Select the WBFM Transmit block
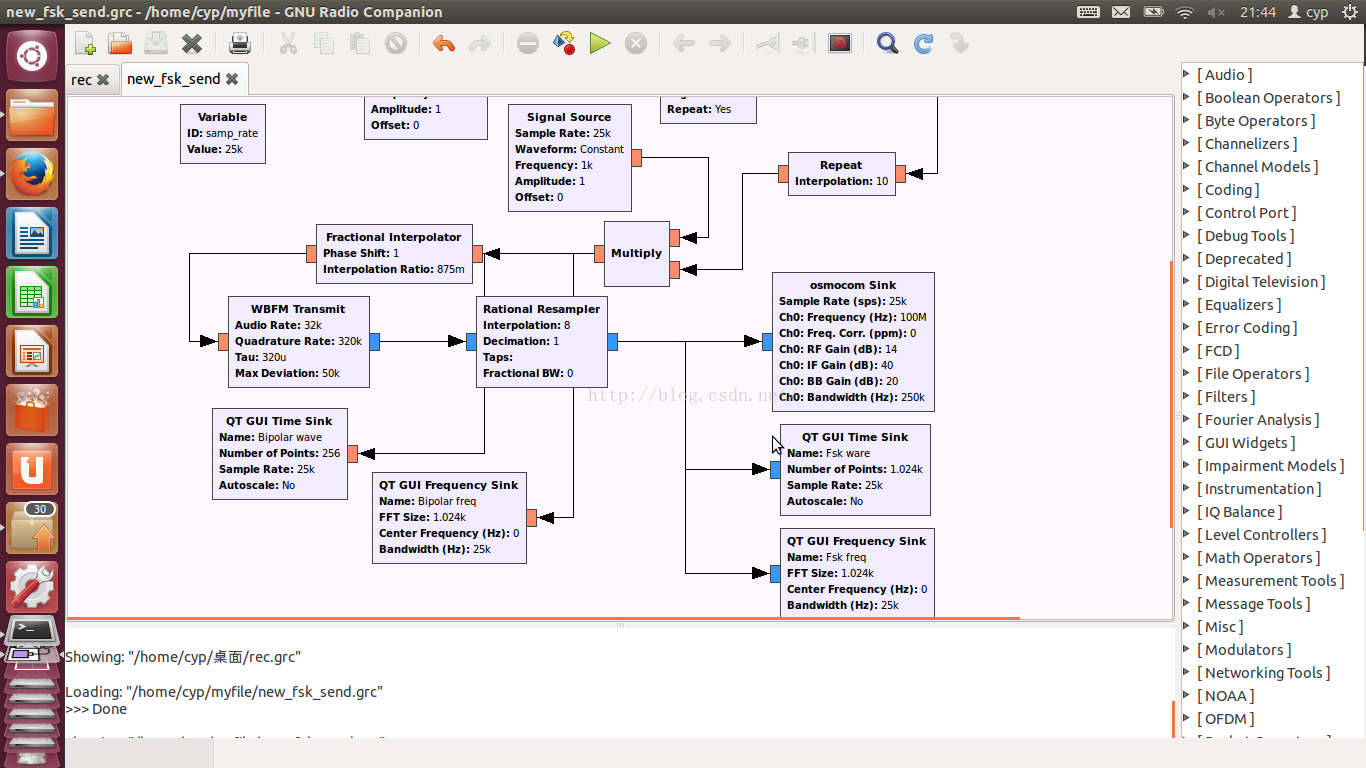This screenshot has height=768, width=1366. coord(298,341)
